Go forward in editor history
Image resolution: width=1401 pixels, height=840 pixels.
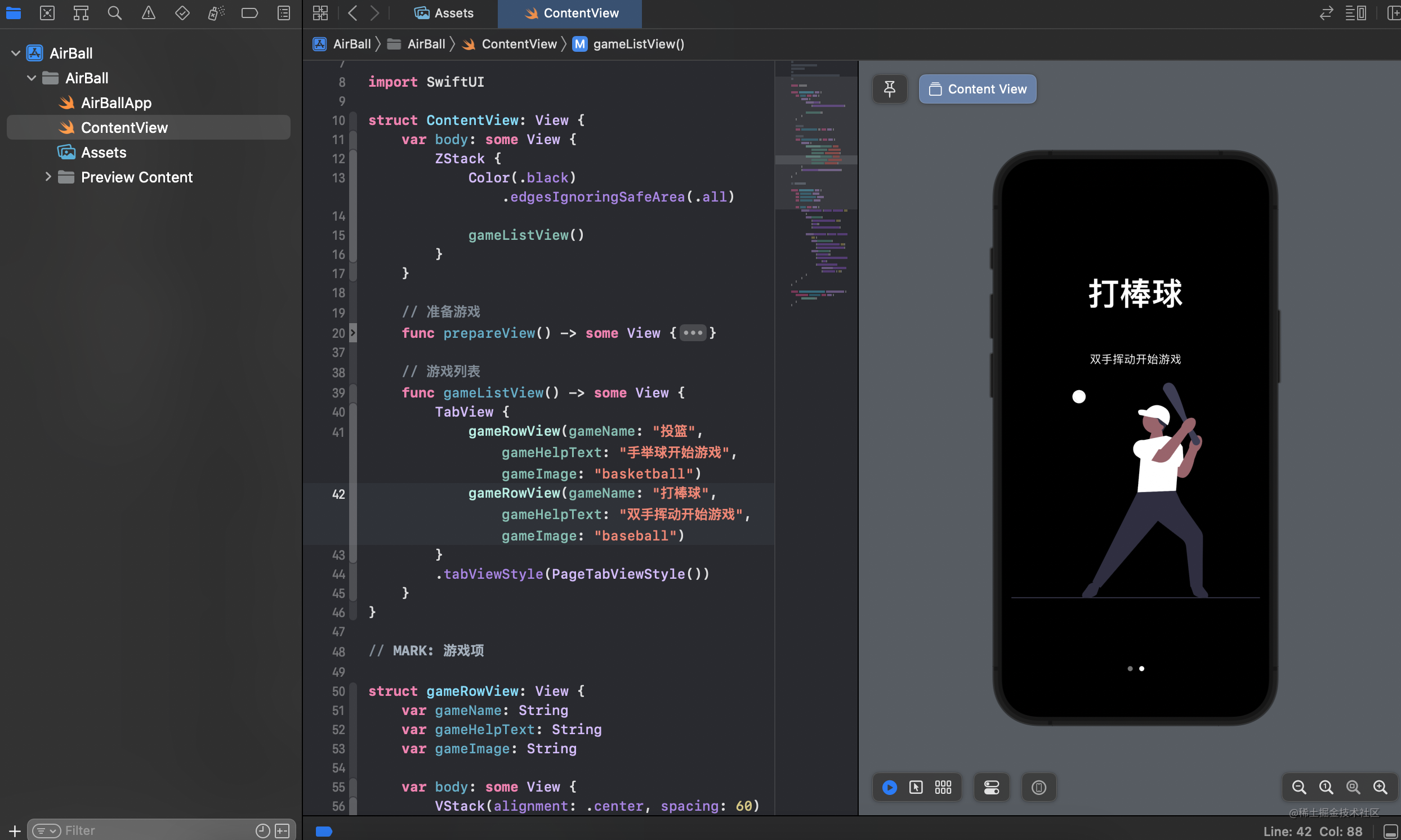coord(374,12)
